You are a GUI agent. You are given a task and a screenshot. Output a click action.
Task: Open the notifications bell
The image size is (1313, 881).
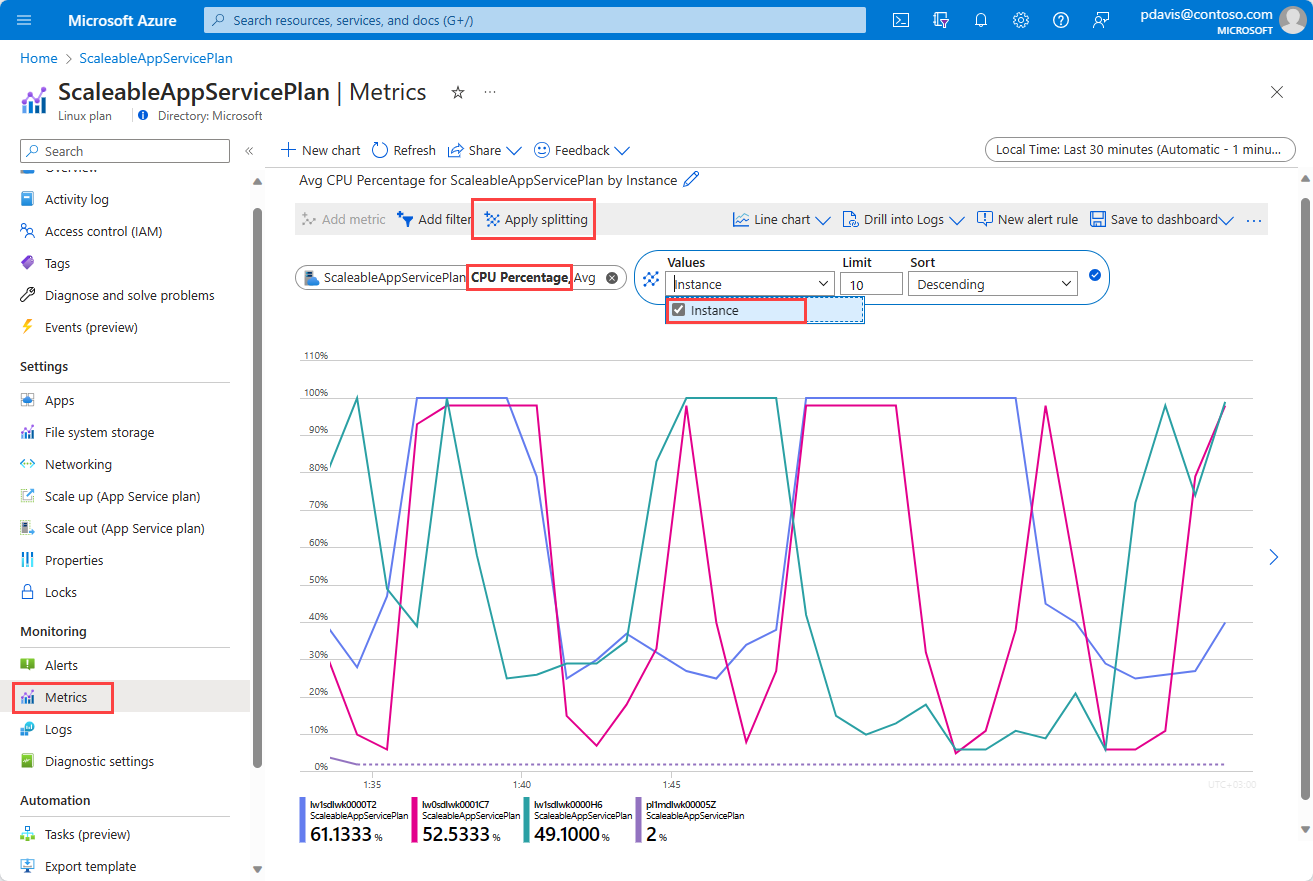click(981, 20)
